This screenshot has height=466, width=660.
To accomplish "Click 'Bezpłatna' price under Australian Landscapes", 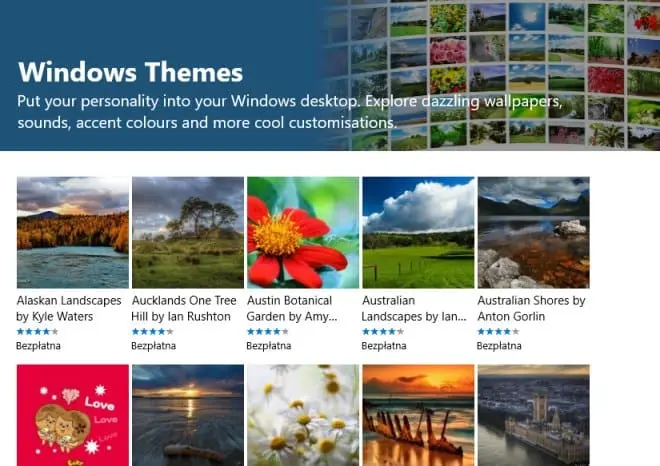I will [x=384, y=346].
